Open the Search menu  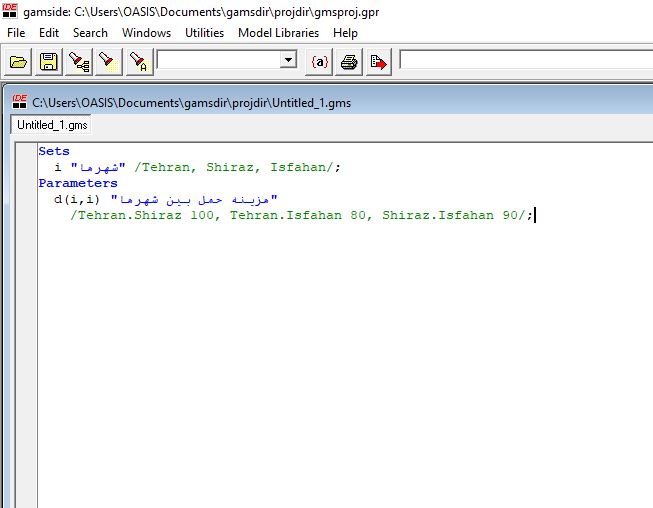click(x=90, y=33)
